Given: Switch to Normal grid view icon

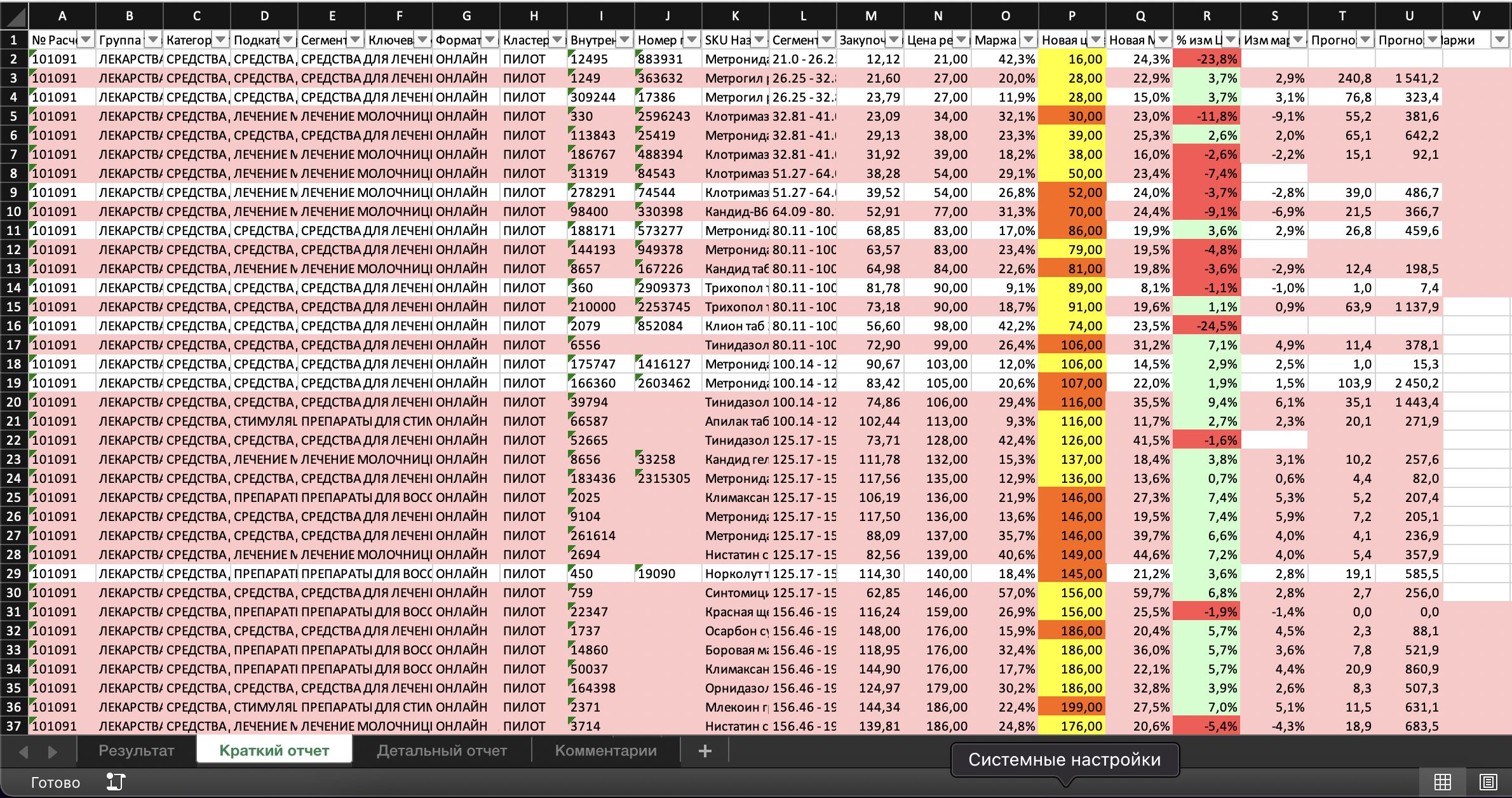Looking at the screenshot, I should click(1442, 782).
